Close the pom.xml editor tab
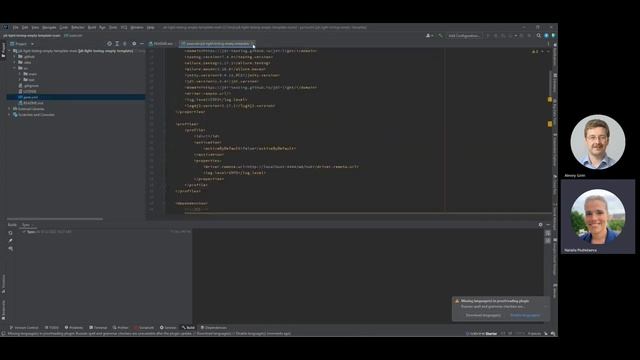Screen dimensions: 640x360 click(253, 44)
